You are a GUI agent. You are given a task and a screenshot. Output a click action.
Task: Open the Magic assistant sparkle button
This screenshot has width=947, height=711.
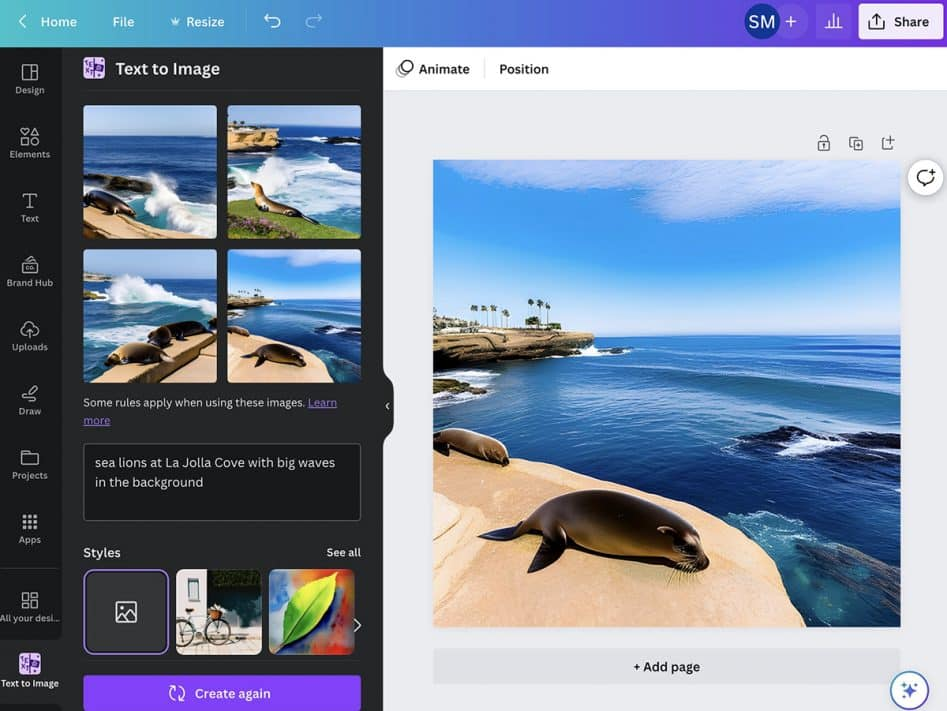click(909, 689)
